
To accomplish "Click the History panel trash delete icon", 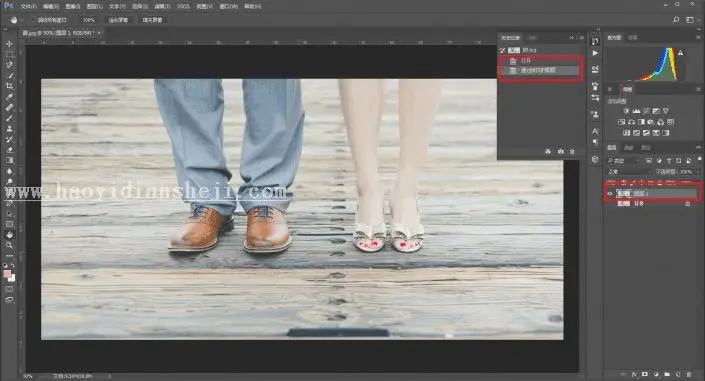I will [x=572, y=152].
